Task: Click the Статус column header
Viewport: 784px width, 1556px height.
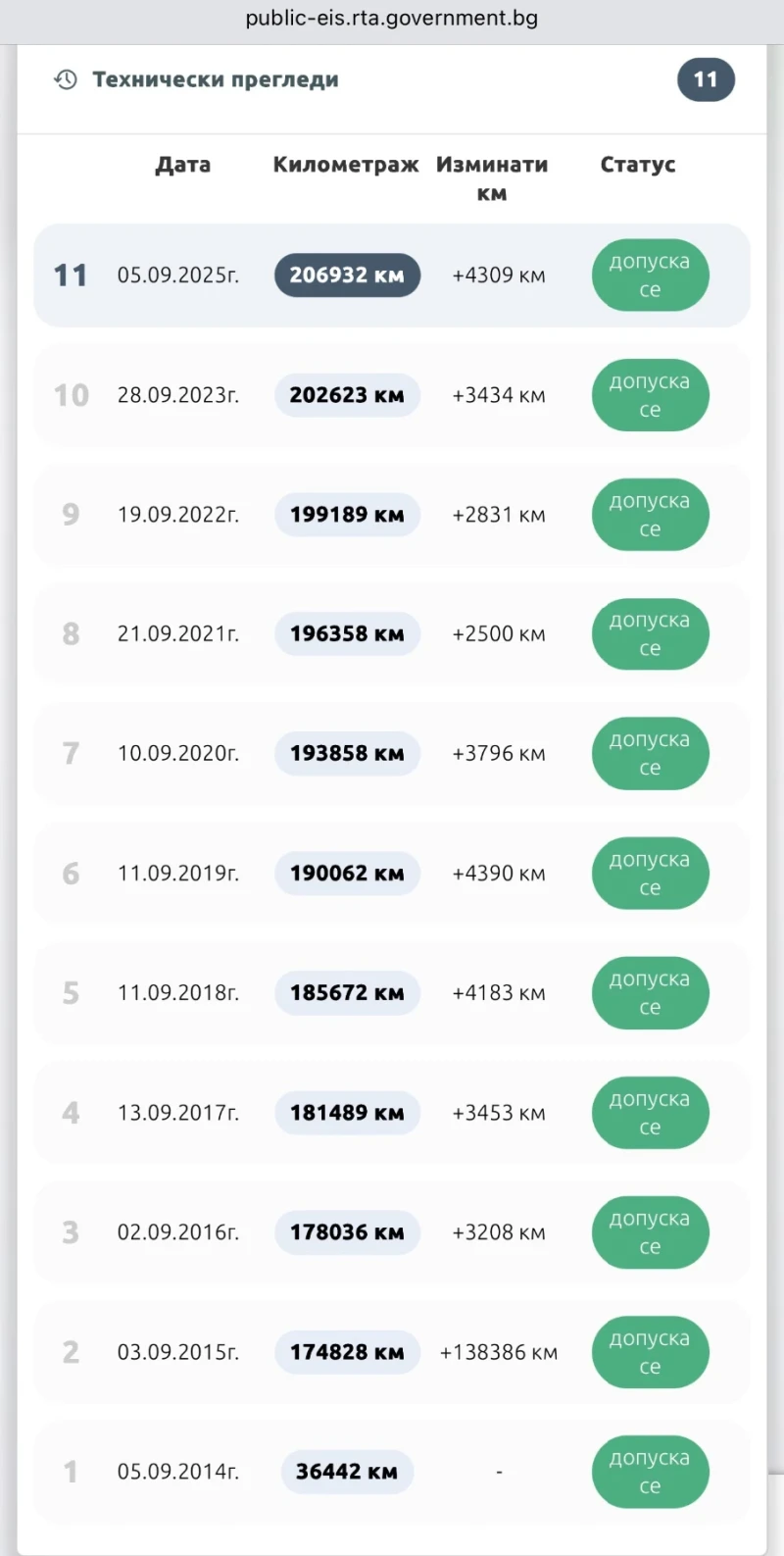Action: pos(638,165)
